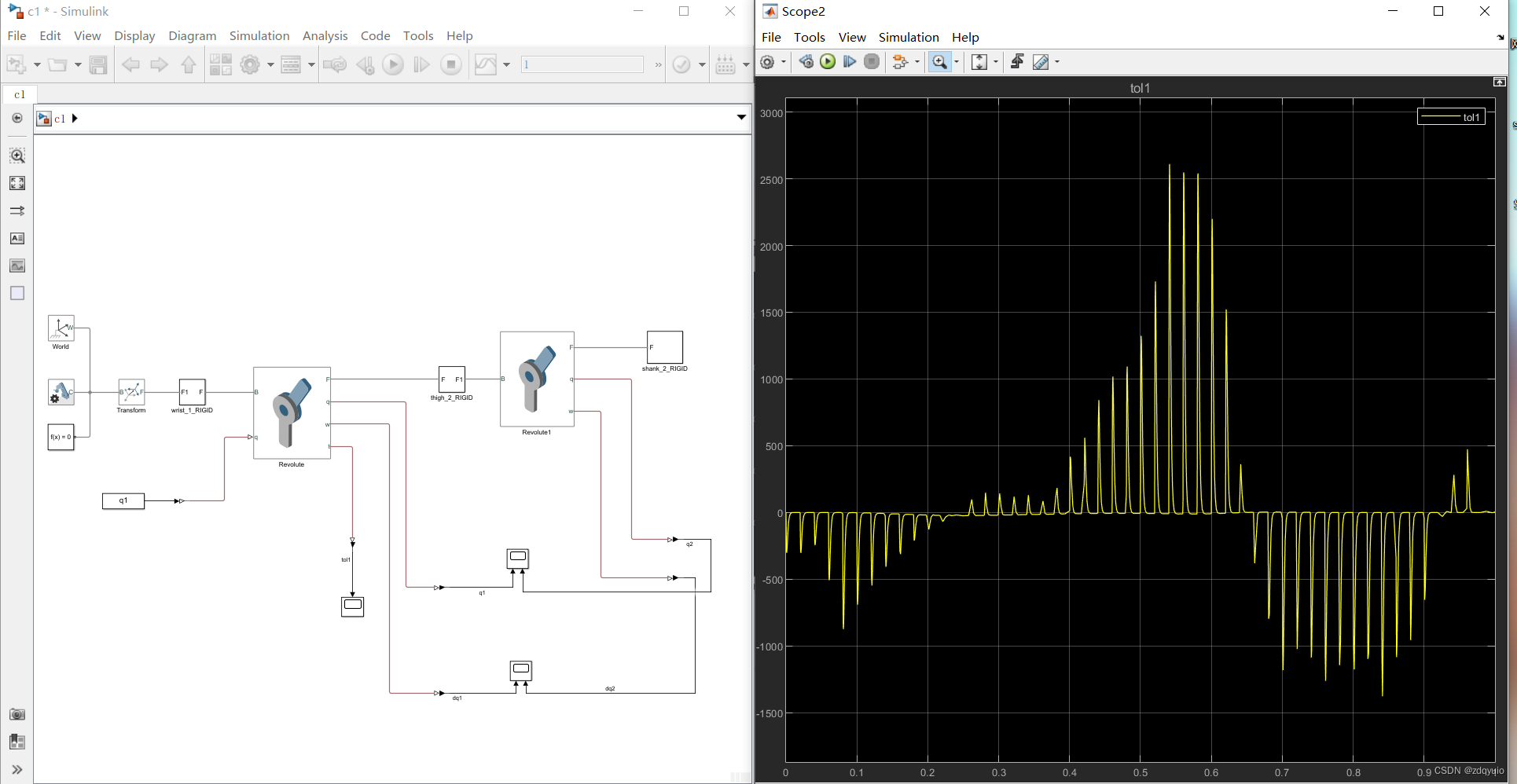Toggle the tol1 signal in the legend
Viewport: 1517px width, 784px height.
[1450, 116]
